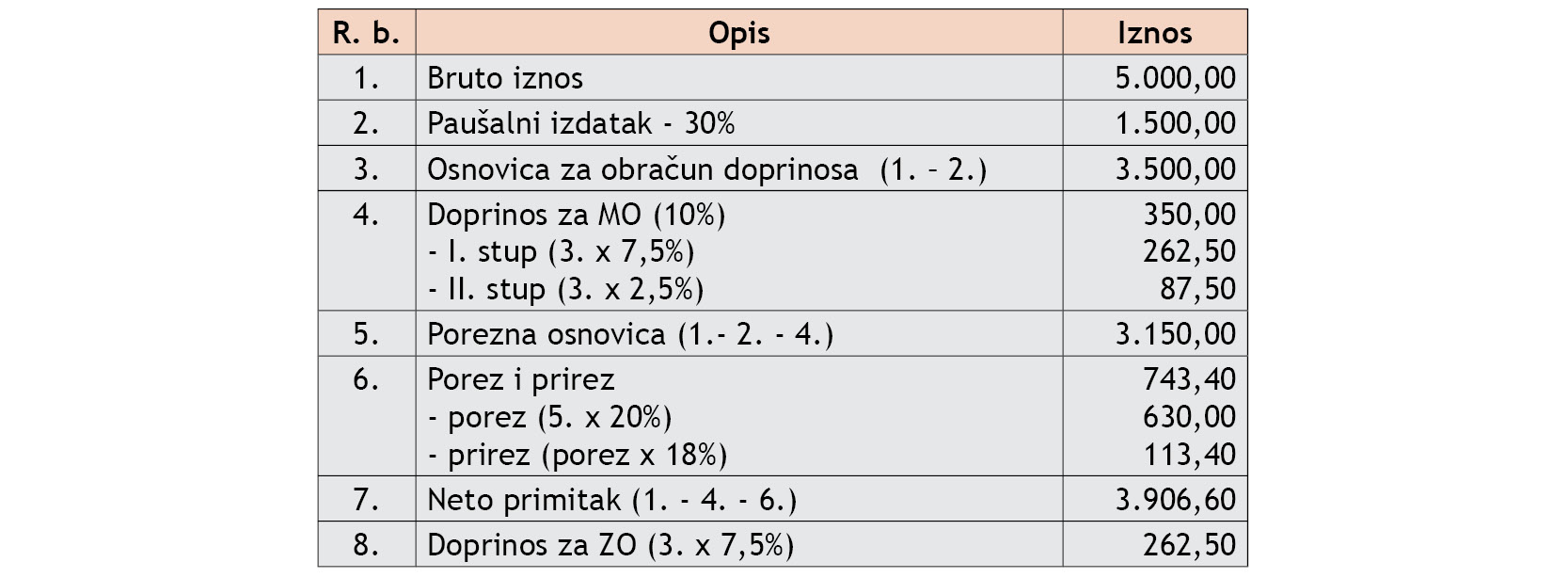Viewport: 1568px width, 578px height.
Task: Click the 'R. b.' column header
Action: [366, 33]
